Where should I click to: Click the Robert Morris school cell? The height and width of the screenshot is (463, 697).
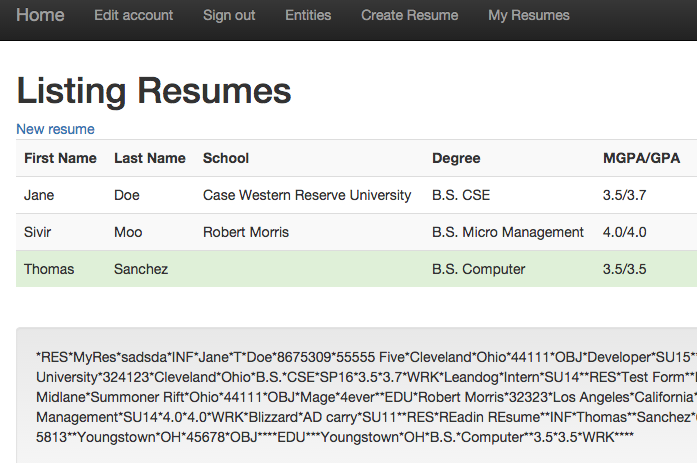pos(246,232)
